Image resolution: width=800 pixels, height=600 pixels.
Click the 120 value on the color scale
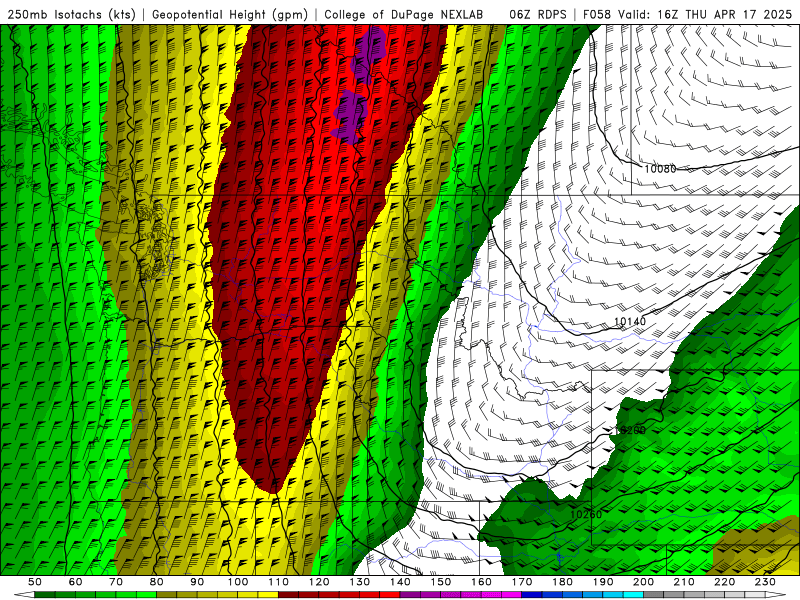pos(319,582)
